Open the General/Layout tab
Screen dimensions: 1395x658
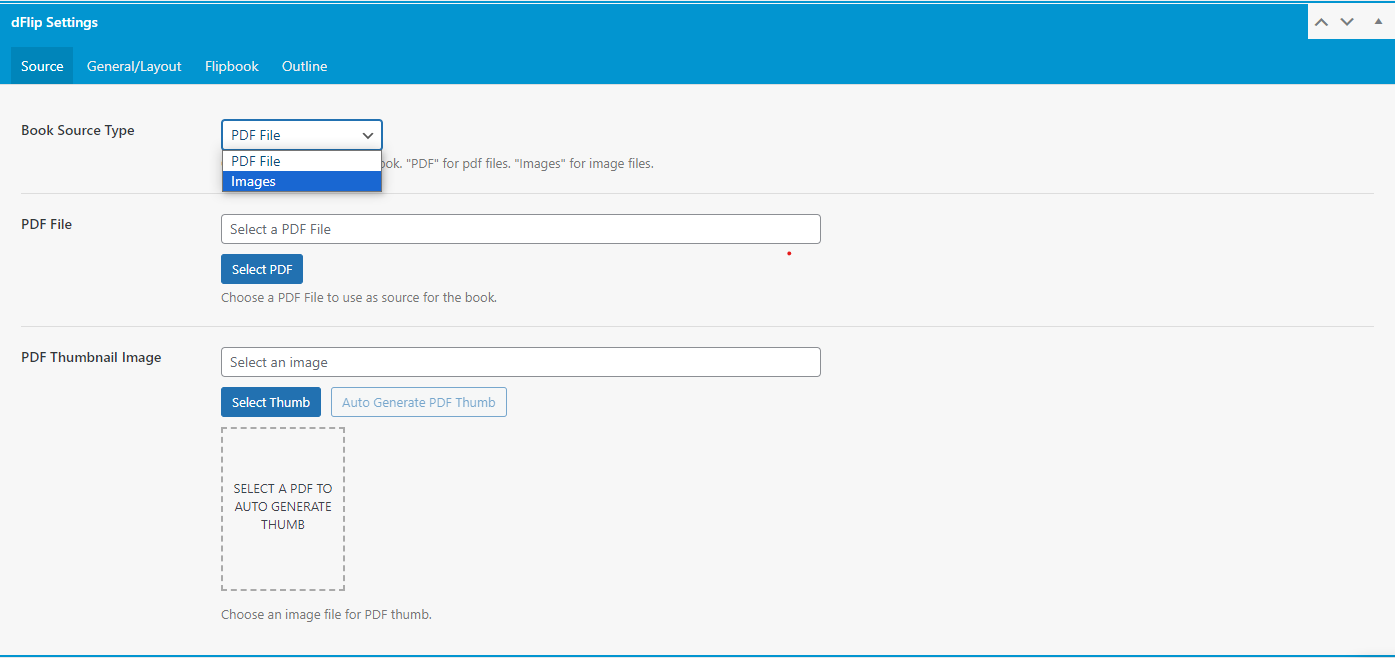134,66
